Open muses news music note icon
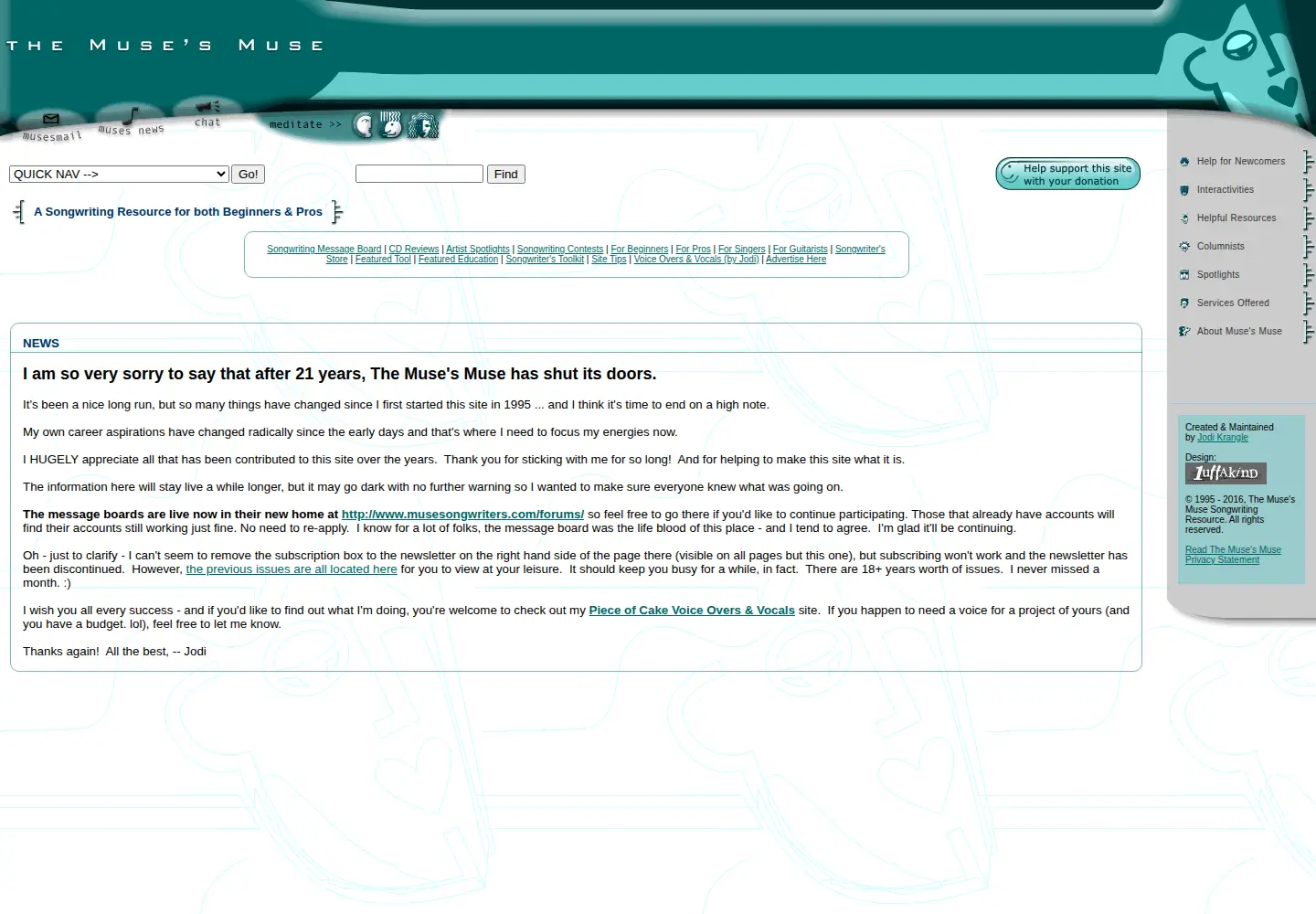This screenshot has height=914, width=1316. (130, 116)
